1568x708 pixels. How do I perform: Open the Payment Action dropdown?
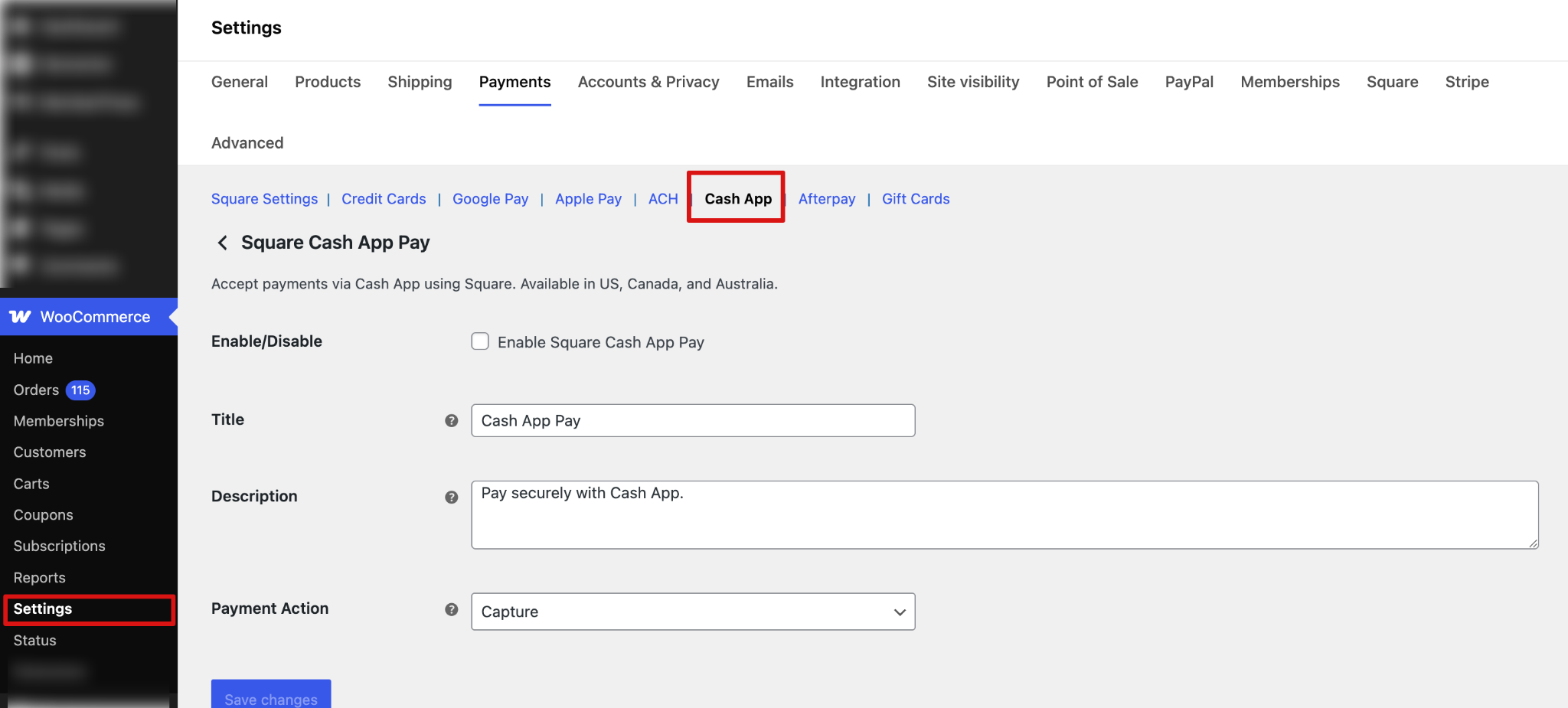[692, 612]
